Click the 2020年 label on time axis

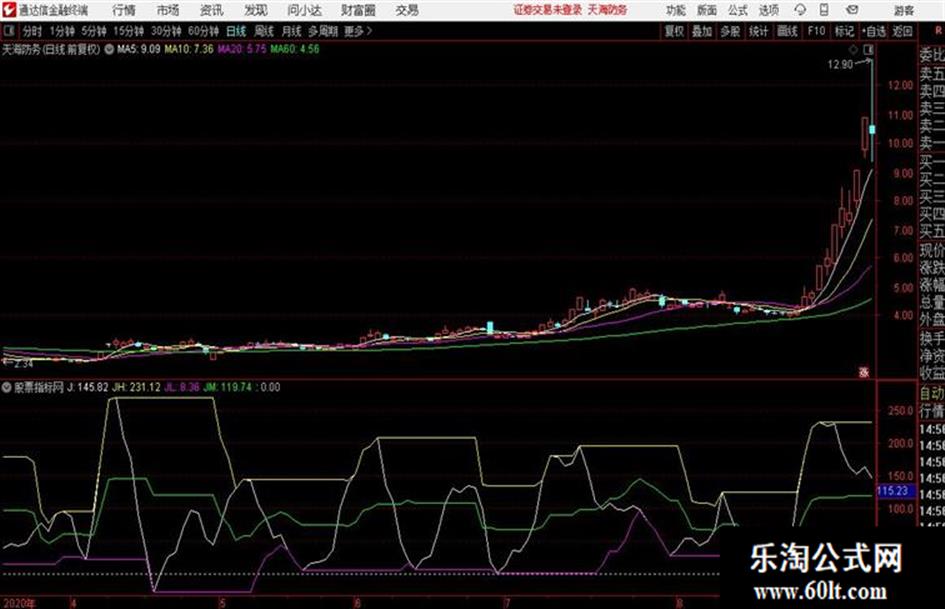19,603
